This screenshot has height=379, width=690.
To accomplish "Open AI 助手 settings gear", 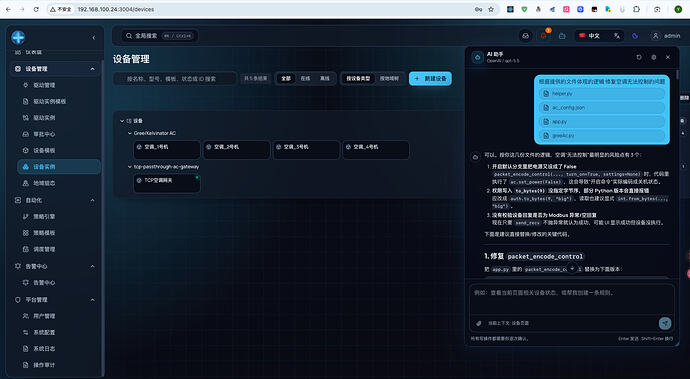I will (653, 57).
